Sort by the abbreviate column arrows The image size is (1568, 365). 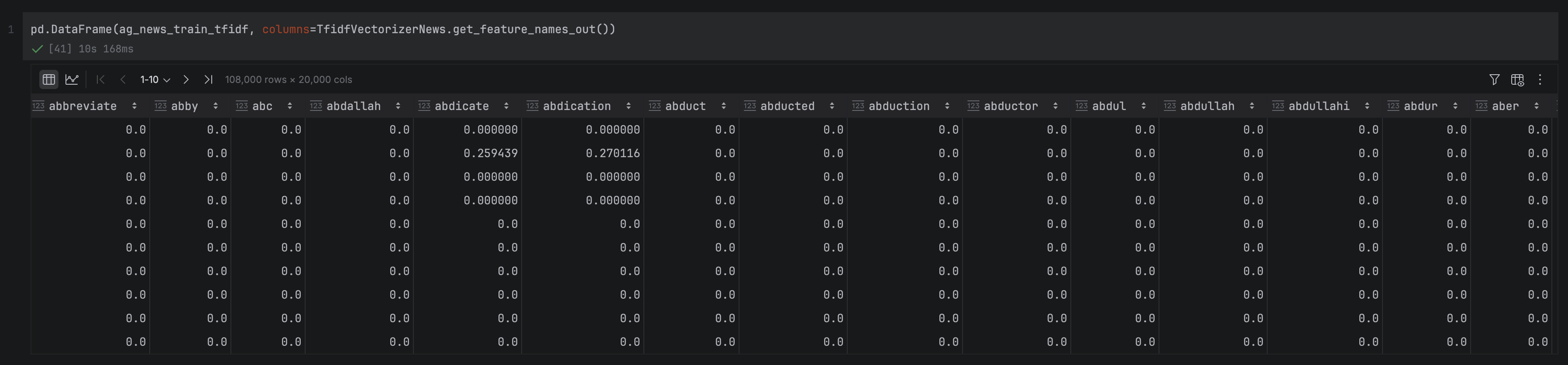click(x=134, y=106)
